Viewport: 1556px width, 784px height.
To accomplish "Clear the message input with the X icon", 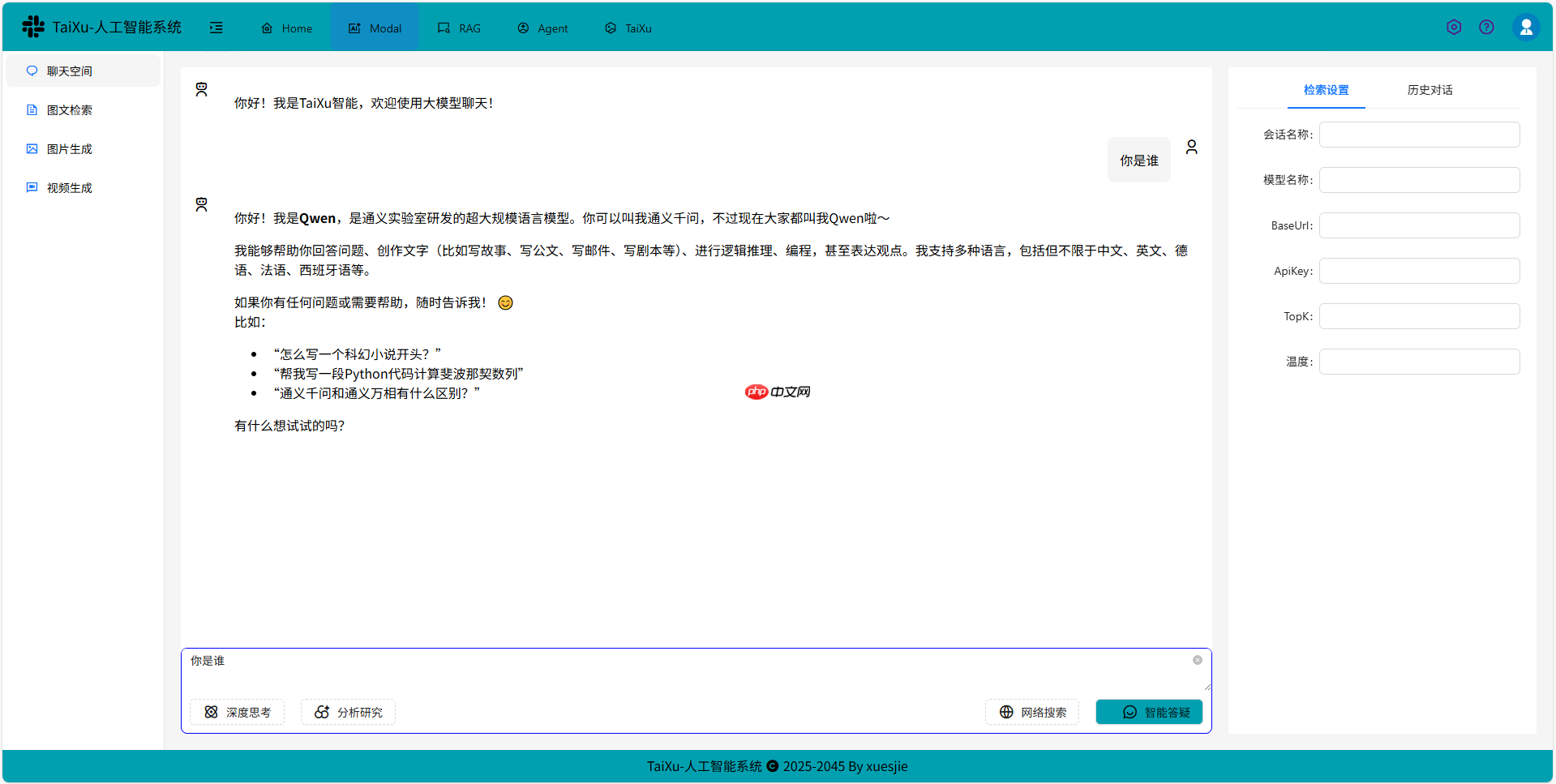I will coord(1197,659).
